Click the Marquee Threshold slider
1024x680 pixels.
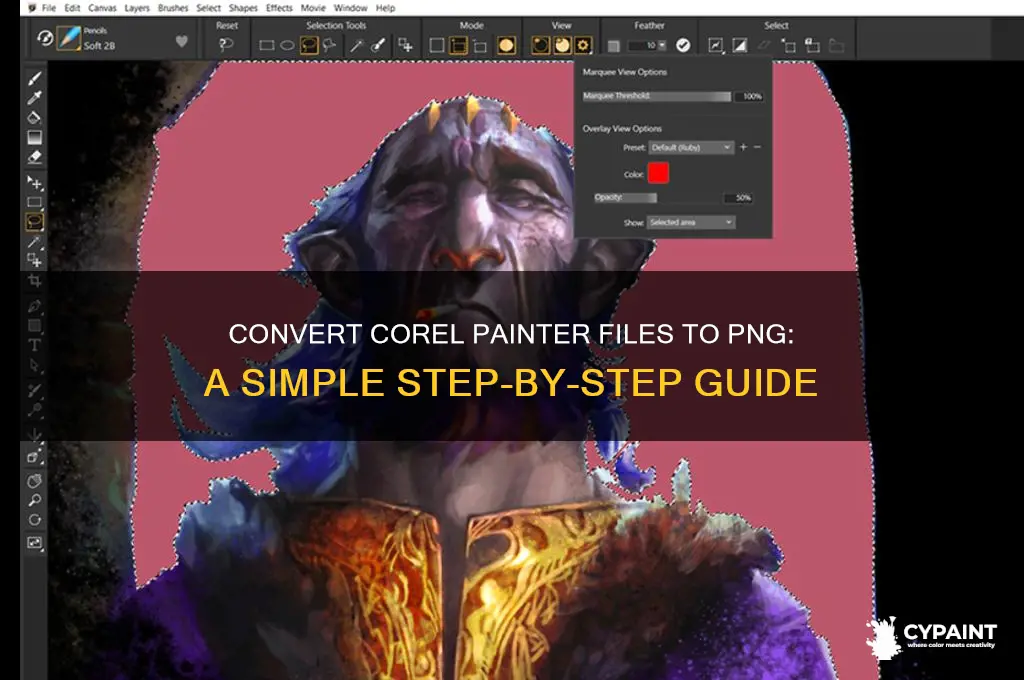(x=656, y=96)
